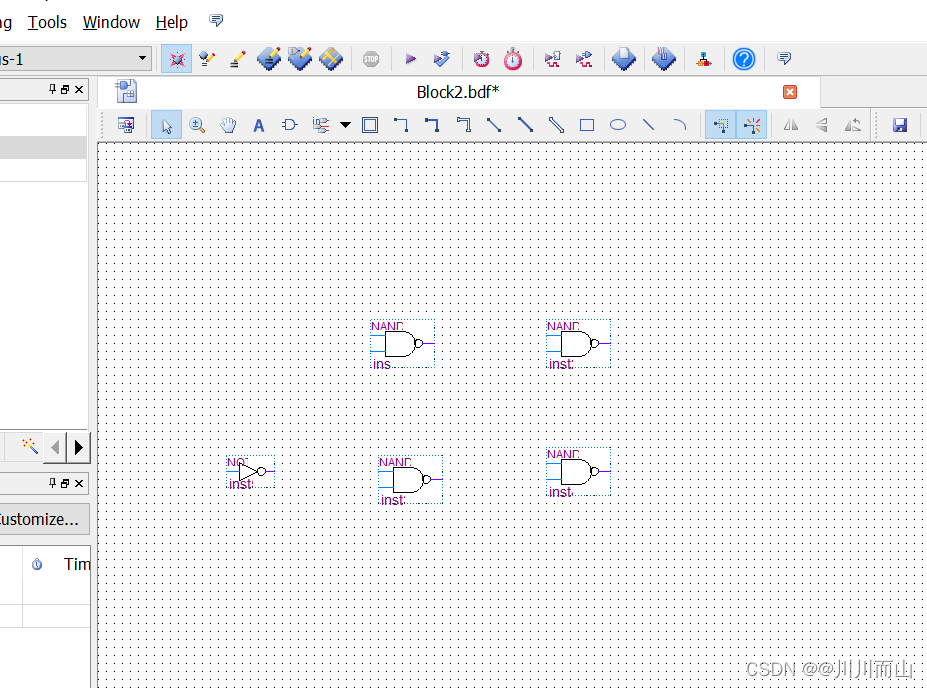Select the Rectangle drawing tool
This screenshot has height=688, width=927.
click(x=587, y=125)
